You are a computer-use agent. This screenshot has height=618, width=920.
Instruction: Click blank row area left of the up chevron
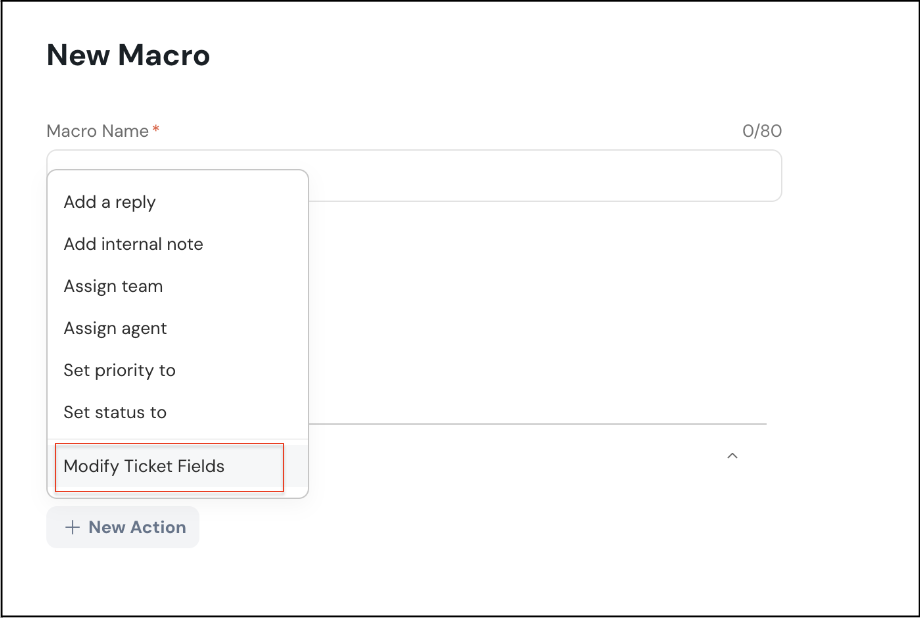(x=500, y=456)
